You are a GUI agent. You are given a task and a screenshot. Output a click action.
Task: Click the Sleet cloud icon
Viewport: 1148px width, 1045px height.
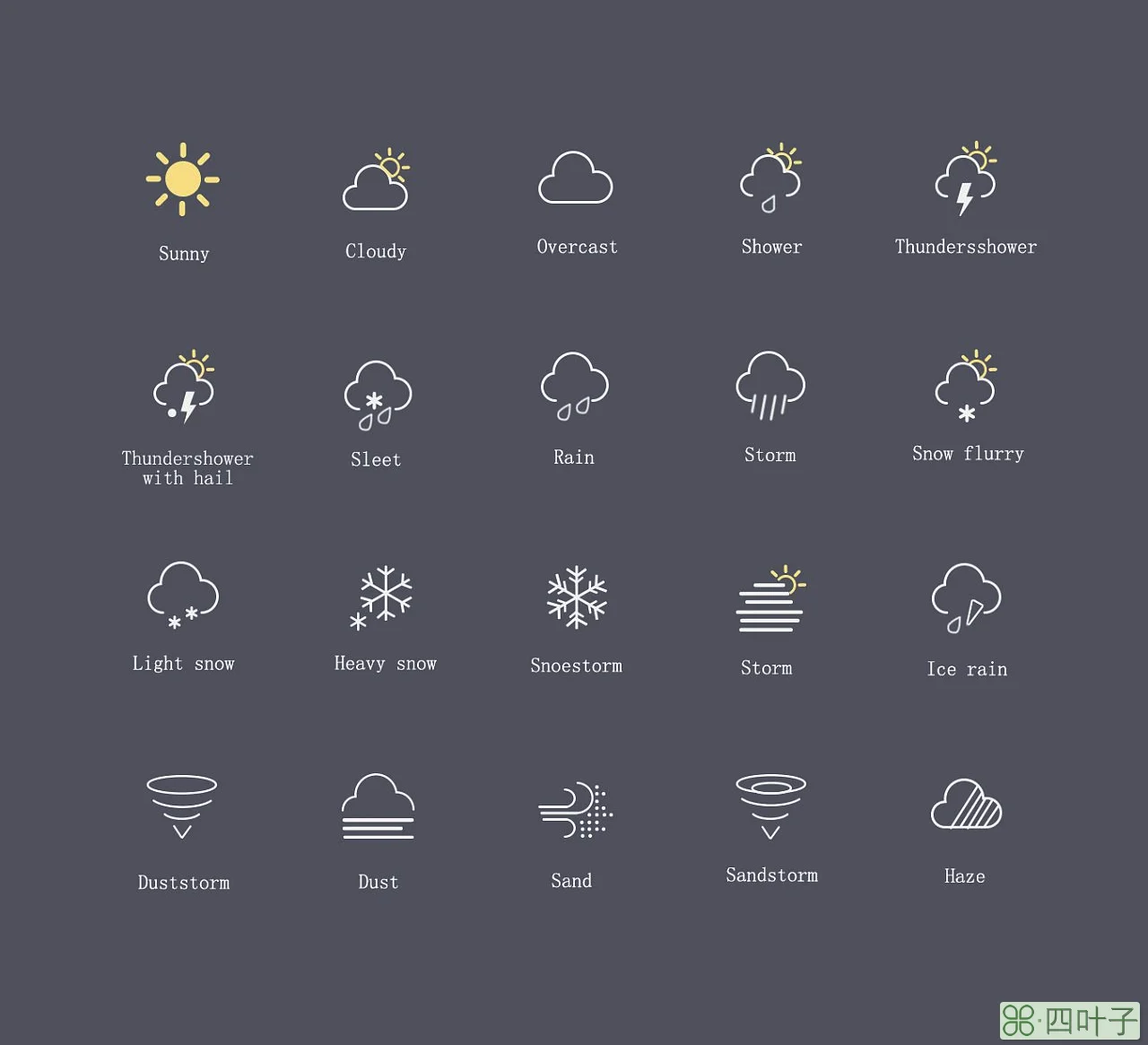(378, 395)
